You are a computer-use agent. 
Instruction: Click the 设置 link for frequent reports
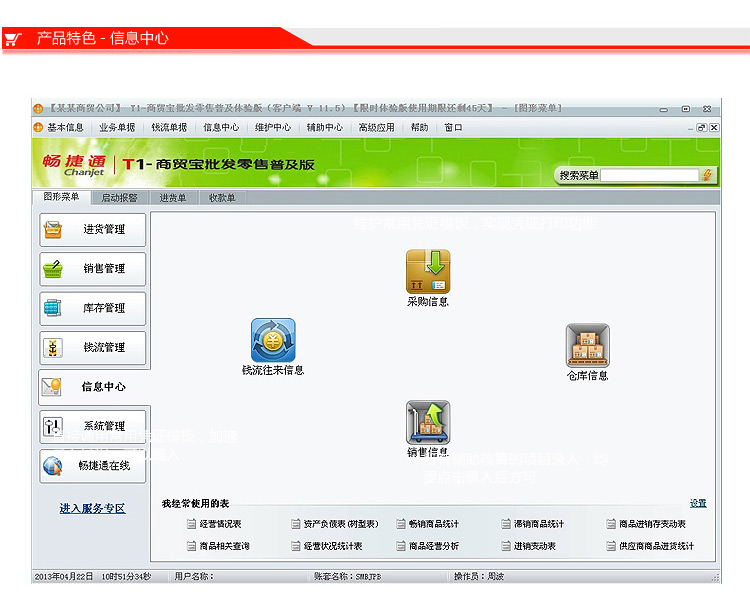click(x=698, y=503)
